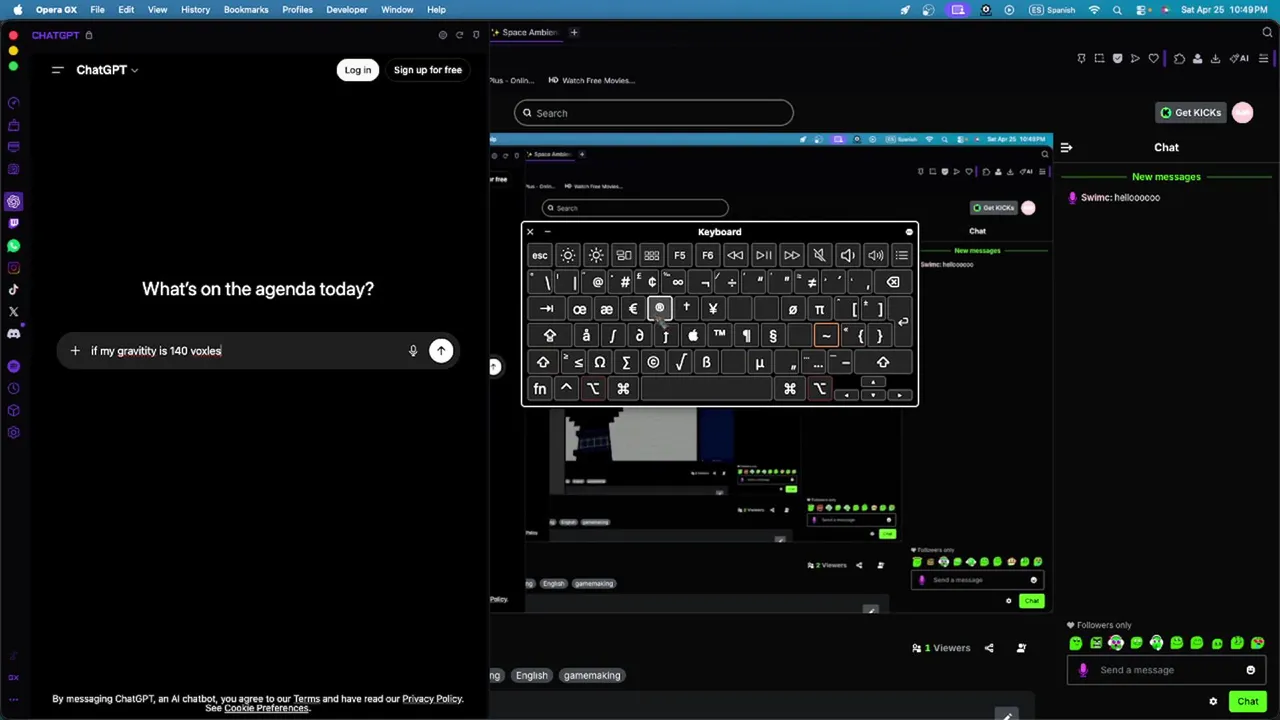The image size is (1280, 720).
Task: Click the Get KICKs button
Action: pyautogui.click(x=1190, y=113)
